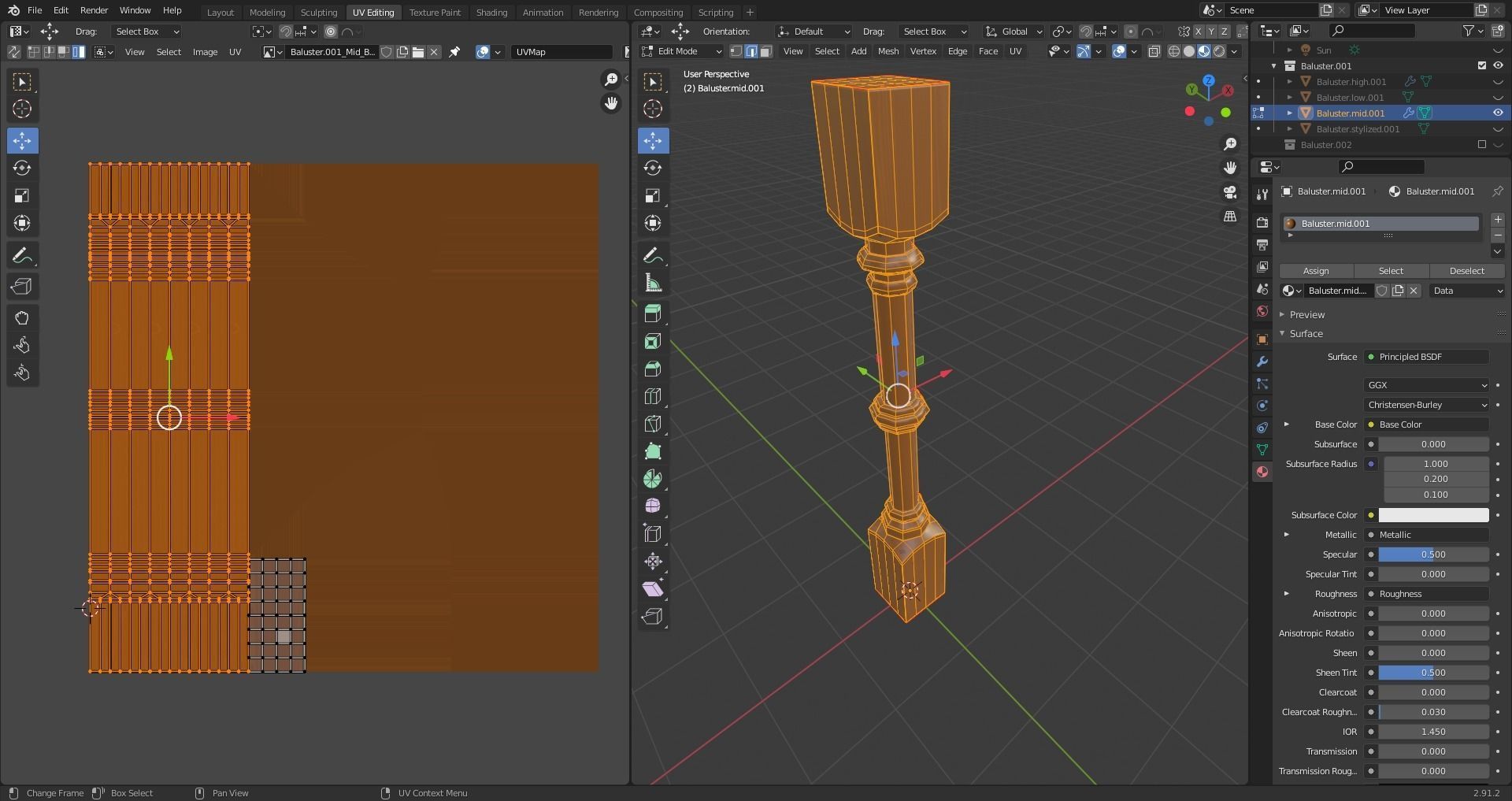Select the Edge Slide tool
1512x801 pixels.
[x=653, y=533]
